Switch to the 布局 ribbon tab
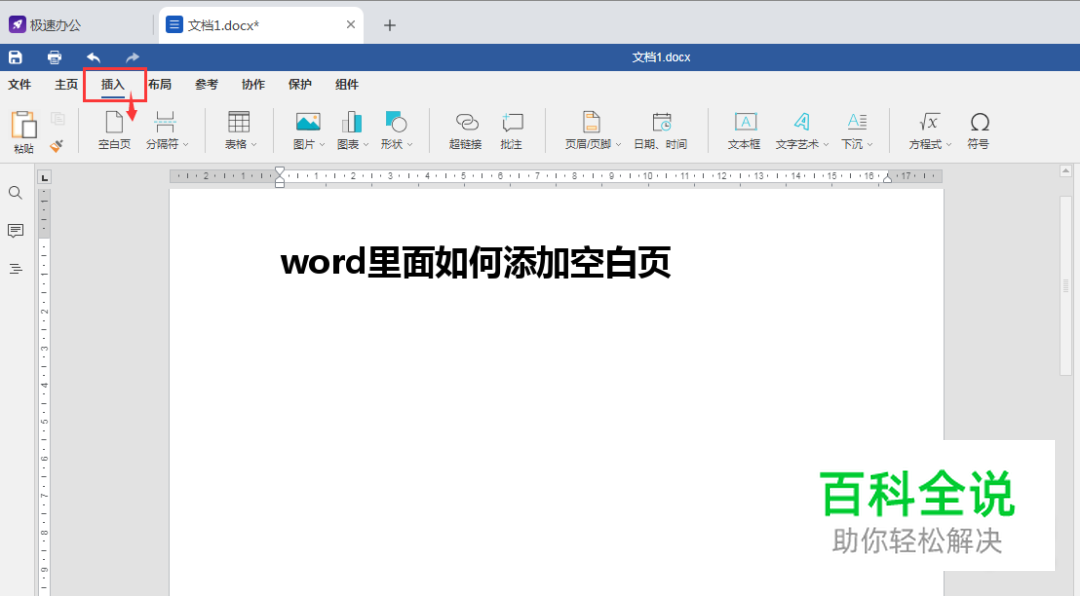Viewport: 1080px width, 596px height. point(159,84)
